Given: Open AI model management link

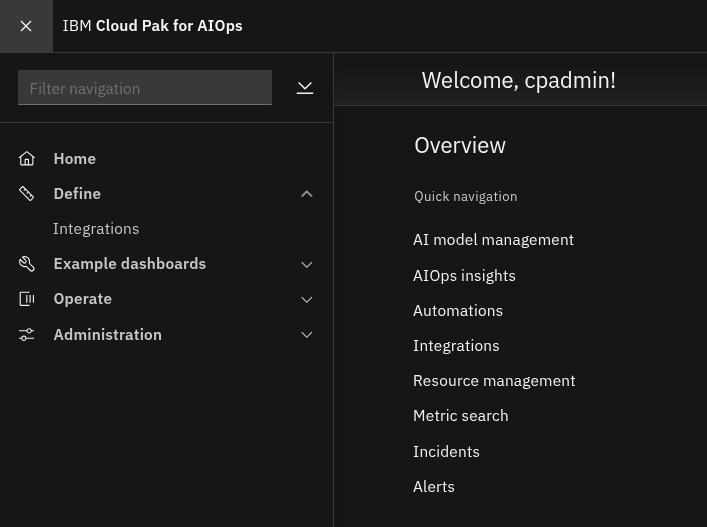Looking at the screenshot, I should click(x=493, y=240).
